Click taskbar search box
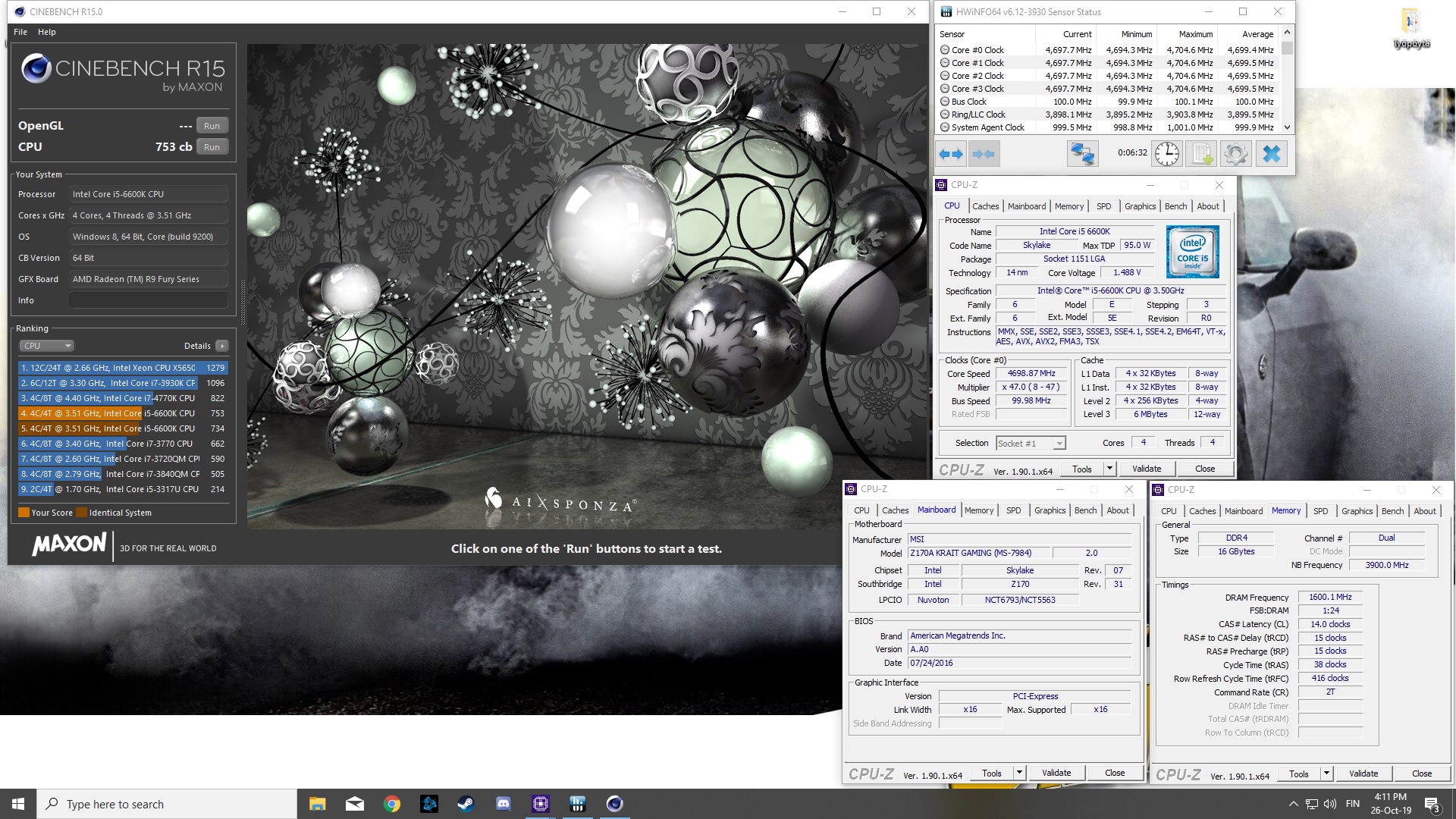1456x819 pixels. [x=167, y=804]
